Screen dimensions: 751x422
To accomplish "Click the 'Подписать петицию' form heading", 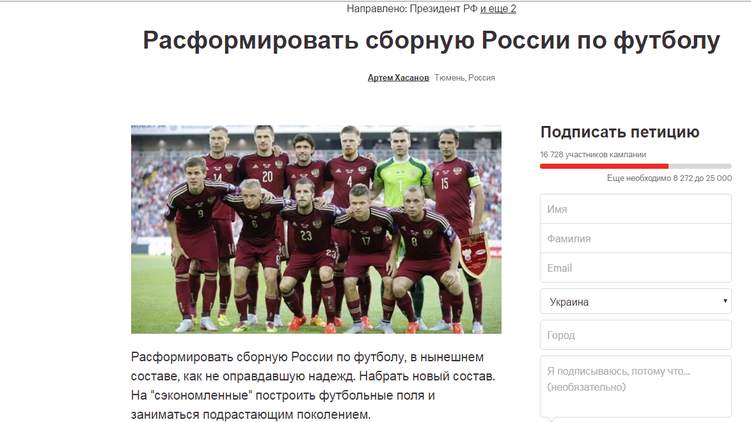I will point(620,132).
